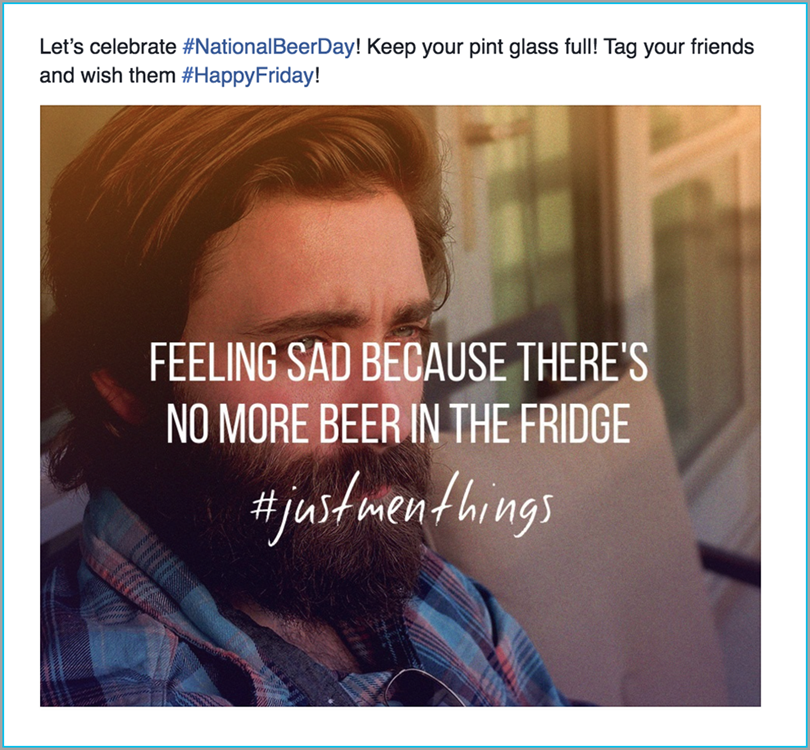This screenshot has height=750, width=810.
Task: Select the 'FEELING SAD BECAUSE THERE'S' overlay line
Action: [x=398, y=362]
